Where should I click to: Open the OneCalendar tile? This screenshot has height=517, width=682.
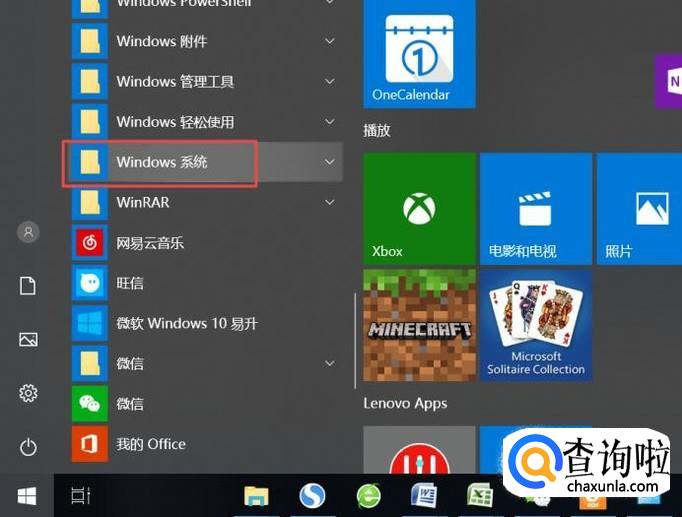click(x=419, y=53)
